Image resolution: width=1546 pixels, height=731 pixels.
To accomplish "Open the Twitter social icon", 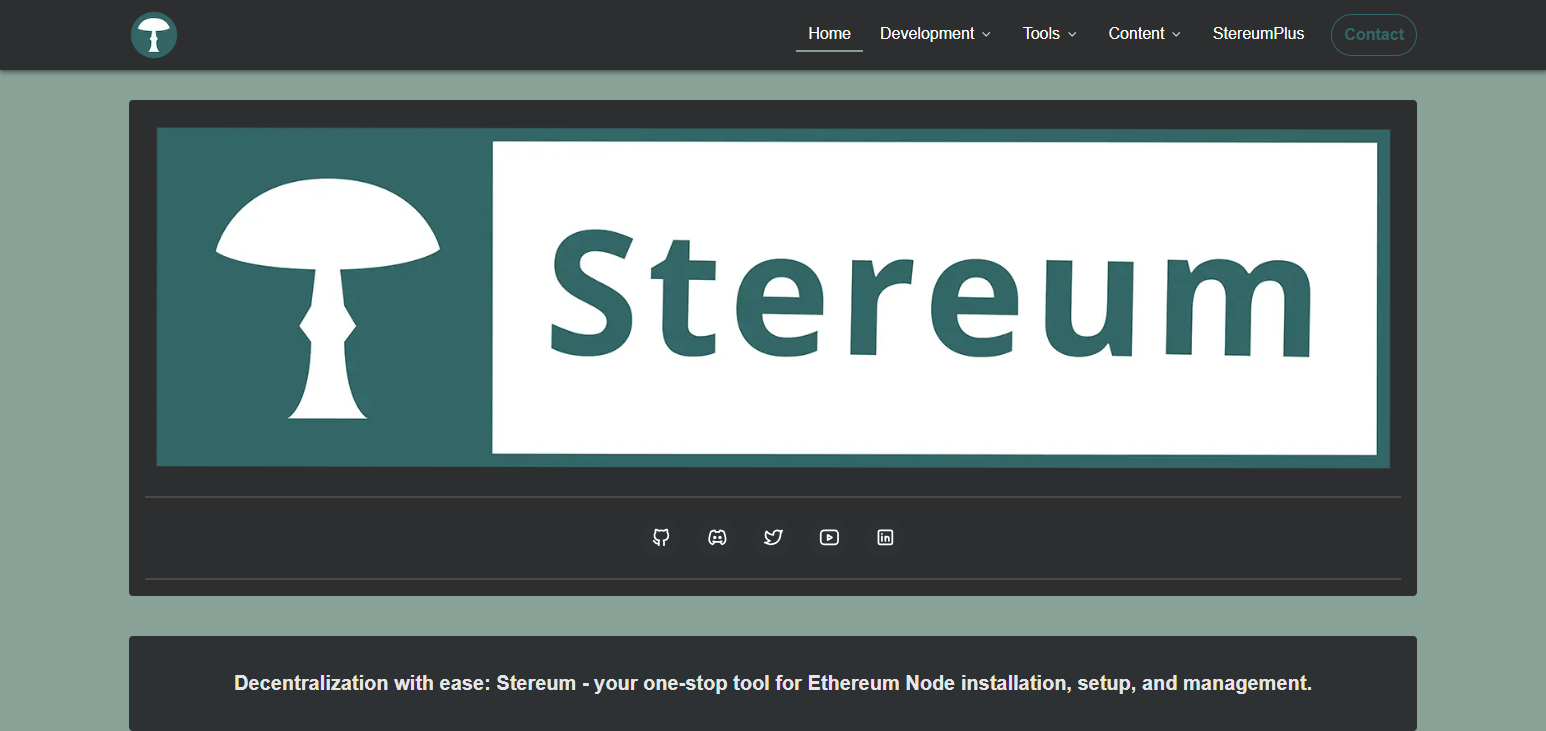I will pos(773,537).
